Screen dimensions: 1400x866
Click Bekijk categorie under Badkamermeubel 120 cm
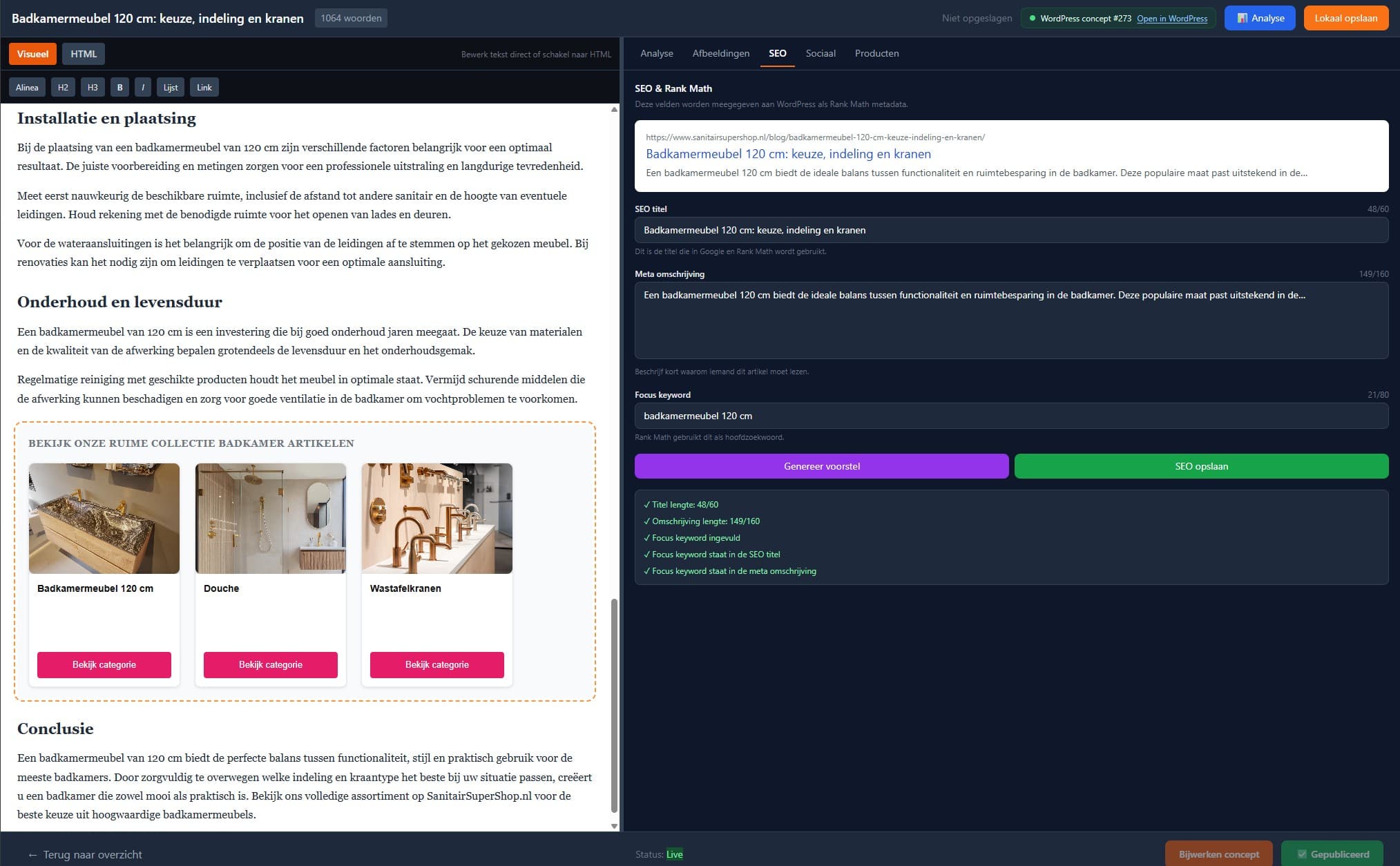coord(104,664)
